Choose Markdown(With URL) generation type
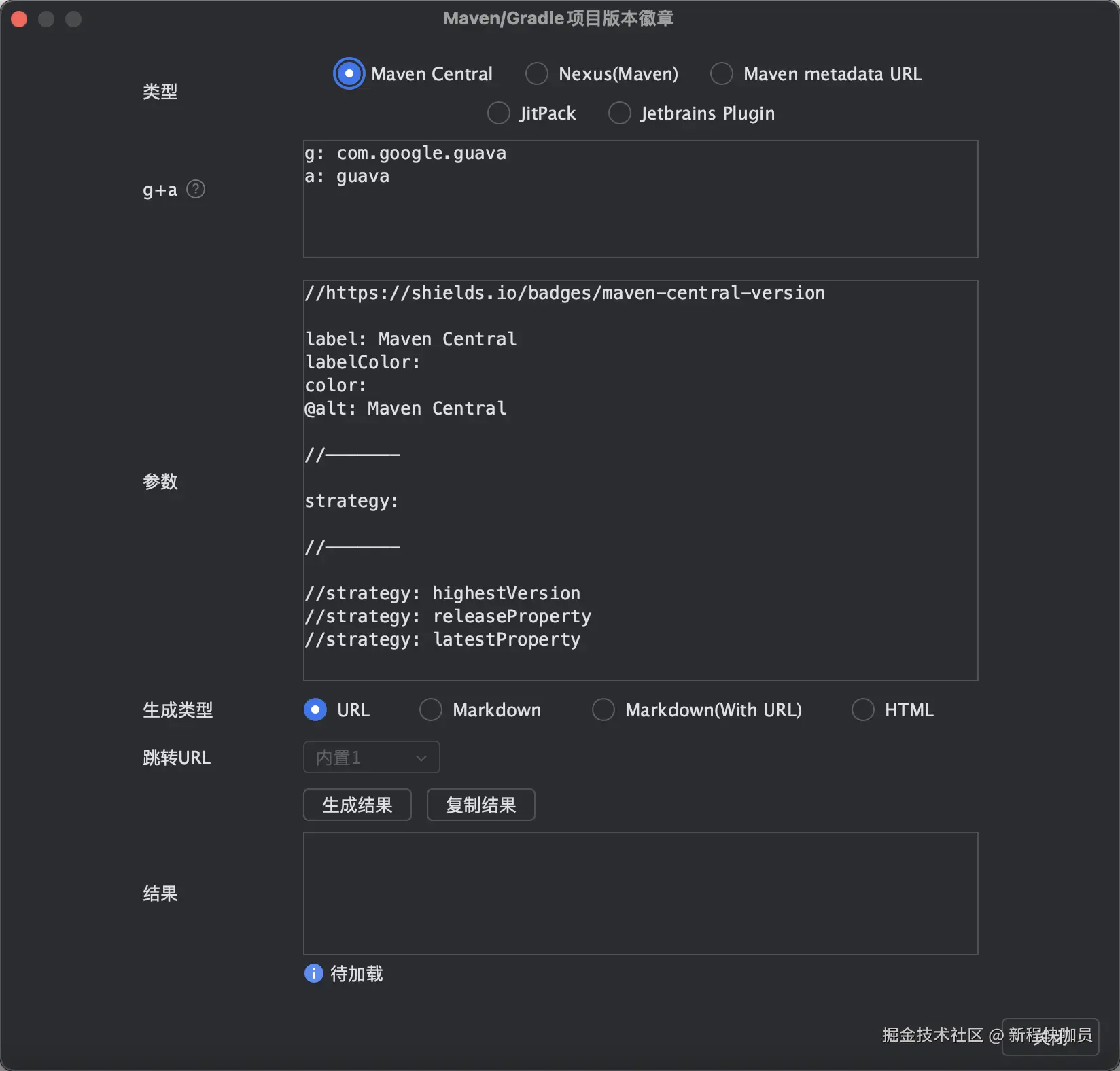 [x=603, y=709]
